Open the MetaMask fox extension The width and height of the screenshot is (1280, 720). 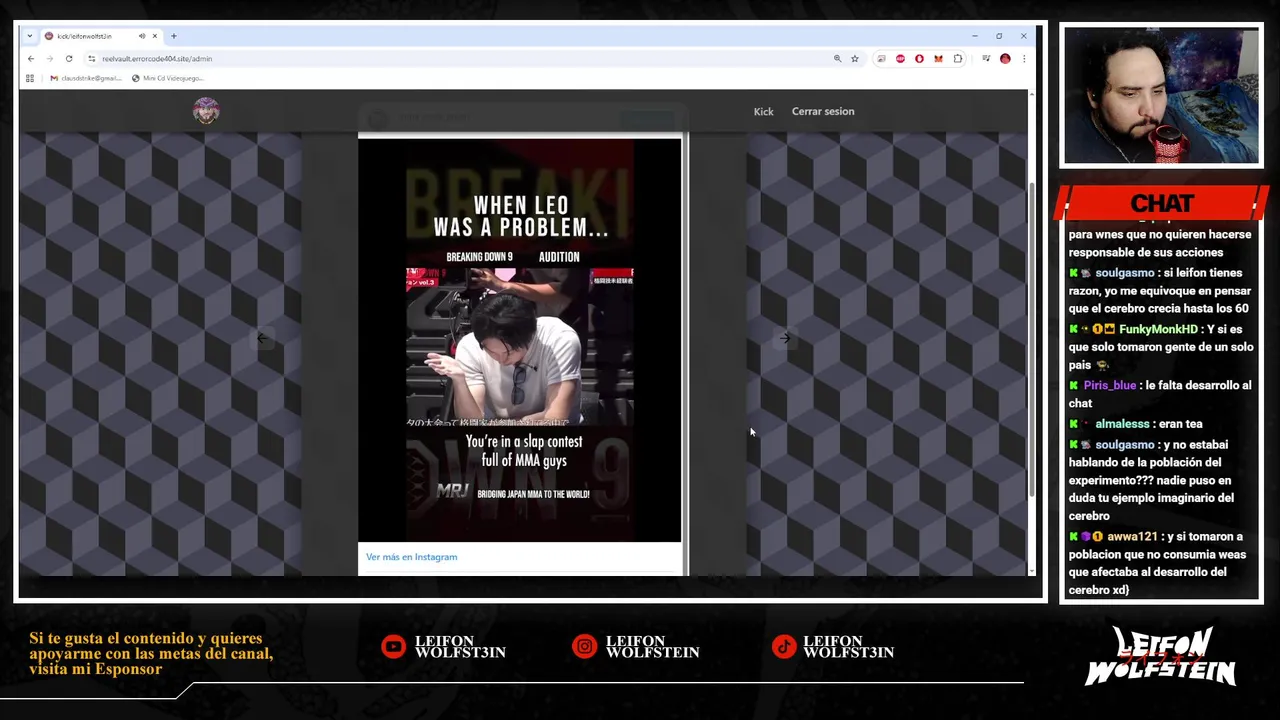(x=938, y=59)
